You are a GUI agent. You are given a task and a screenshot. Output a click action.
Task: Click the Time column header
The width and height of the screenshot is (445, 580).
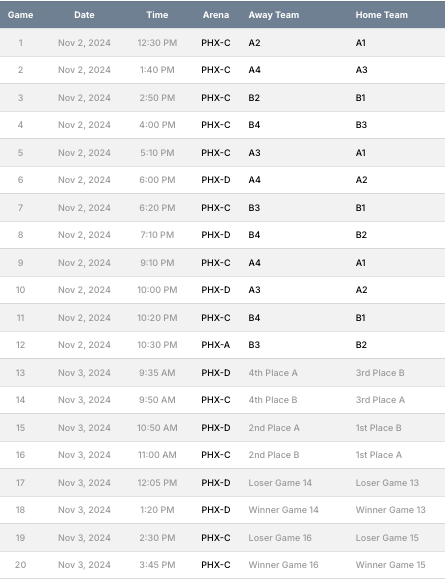(157, 15)
